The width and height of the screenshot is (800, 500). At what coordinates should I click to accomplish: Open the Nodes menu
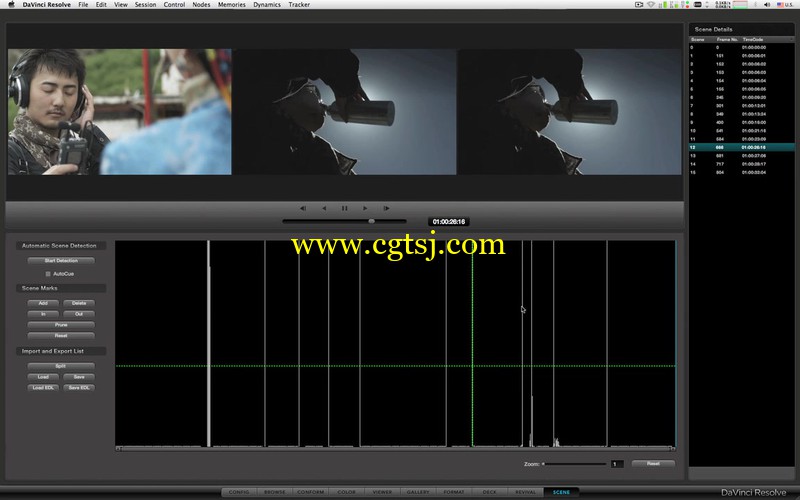coord(201,5)
